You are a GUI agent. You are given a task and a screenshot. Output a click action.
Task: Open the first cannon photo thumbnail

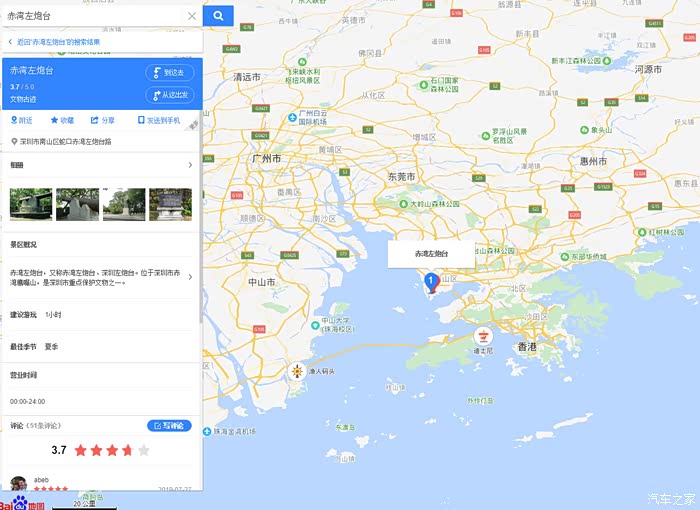click(x=31, y=204)
